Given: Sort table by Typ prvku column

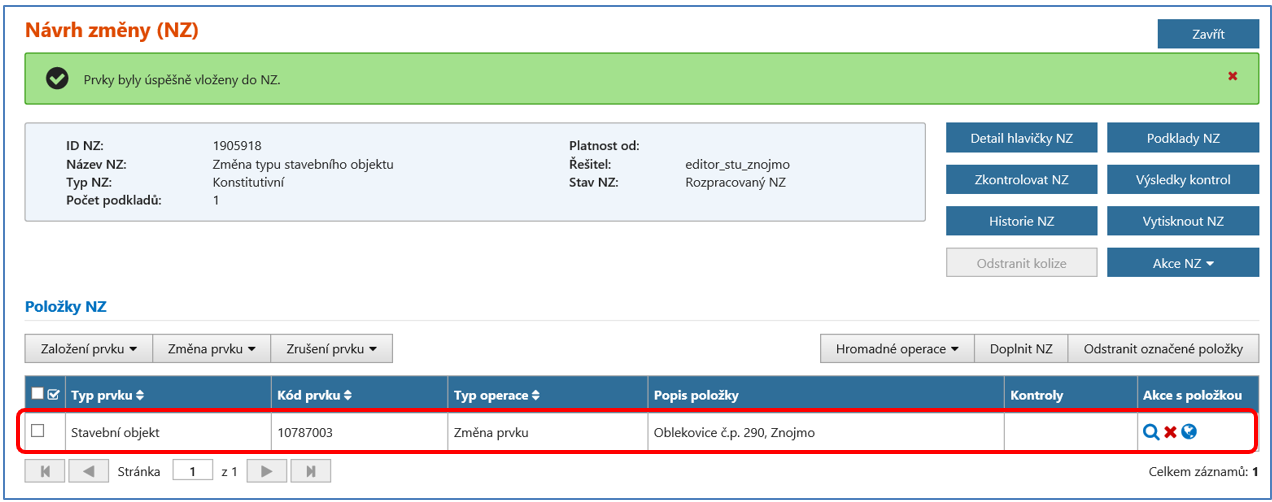Looking at the screenshot, I should (108, 396).
